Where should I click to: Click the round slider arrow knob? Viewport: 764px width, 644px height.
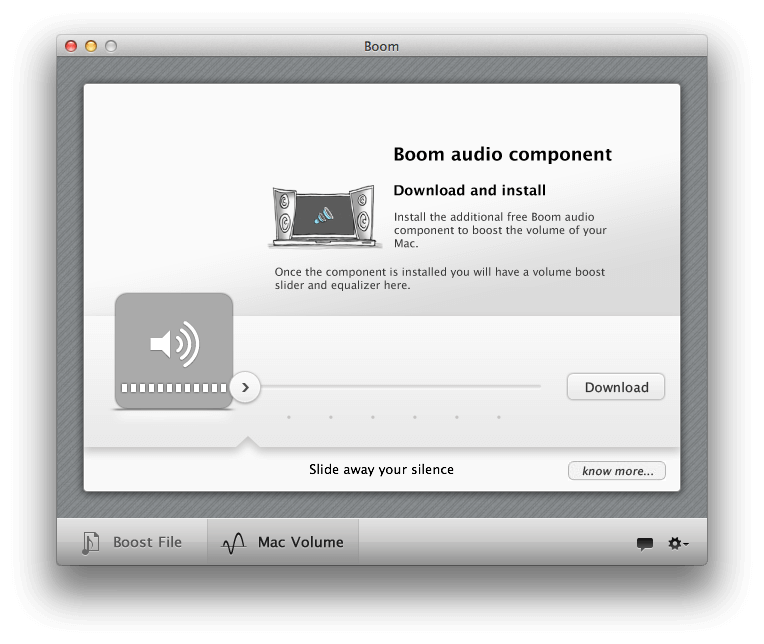point(245,387)
